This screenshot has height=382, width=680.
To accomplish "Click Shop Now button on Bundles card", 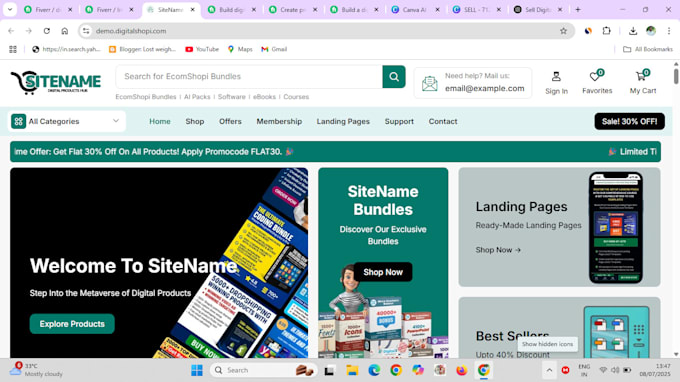I will point(383,272).
